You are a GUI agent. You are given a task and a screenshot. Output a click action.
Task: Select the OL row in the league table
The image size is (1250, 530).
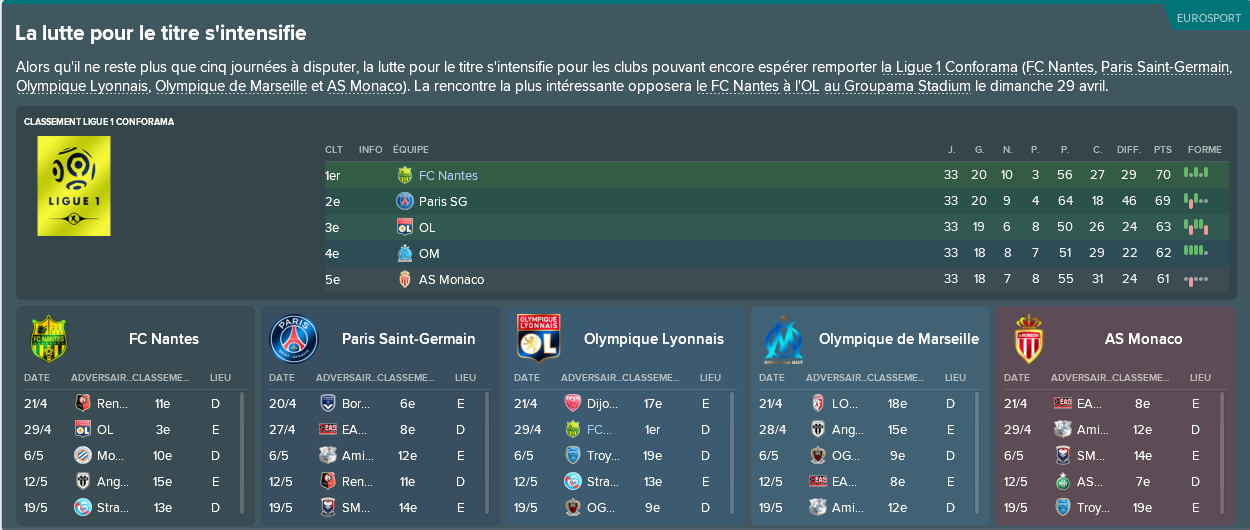coord(776,227)
